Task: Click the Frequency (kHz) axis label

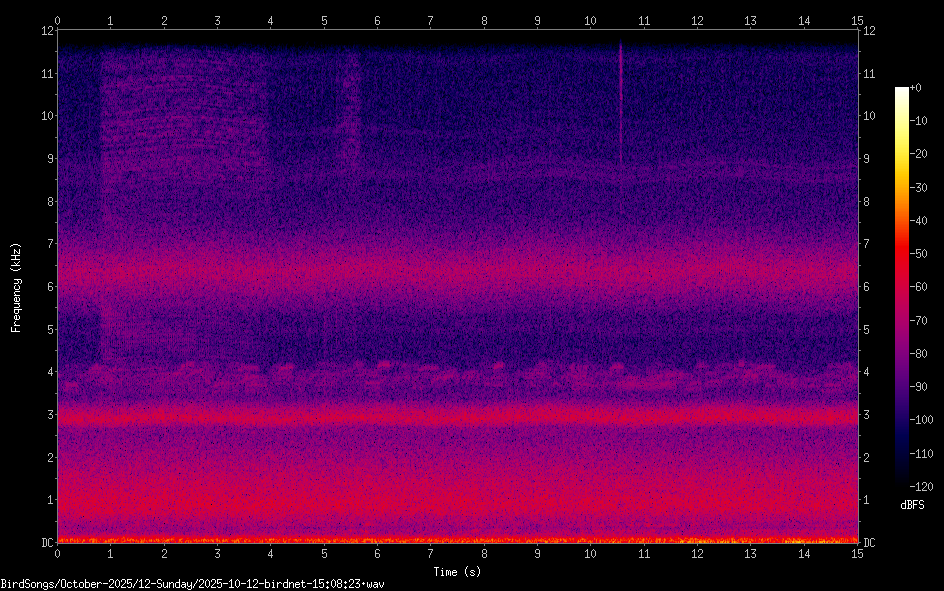Action: 16,287
